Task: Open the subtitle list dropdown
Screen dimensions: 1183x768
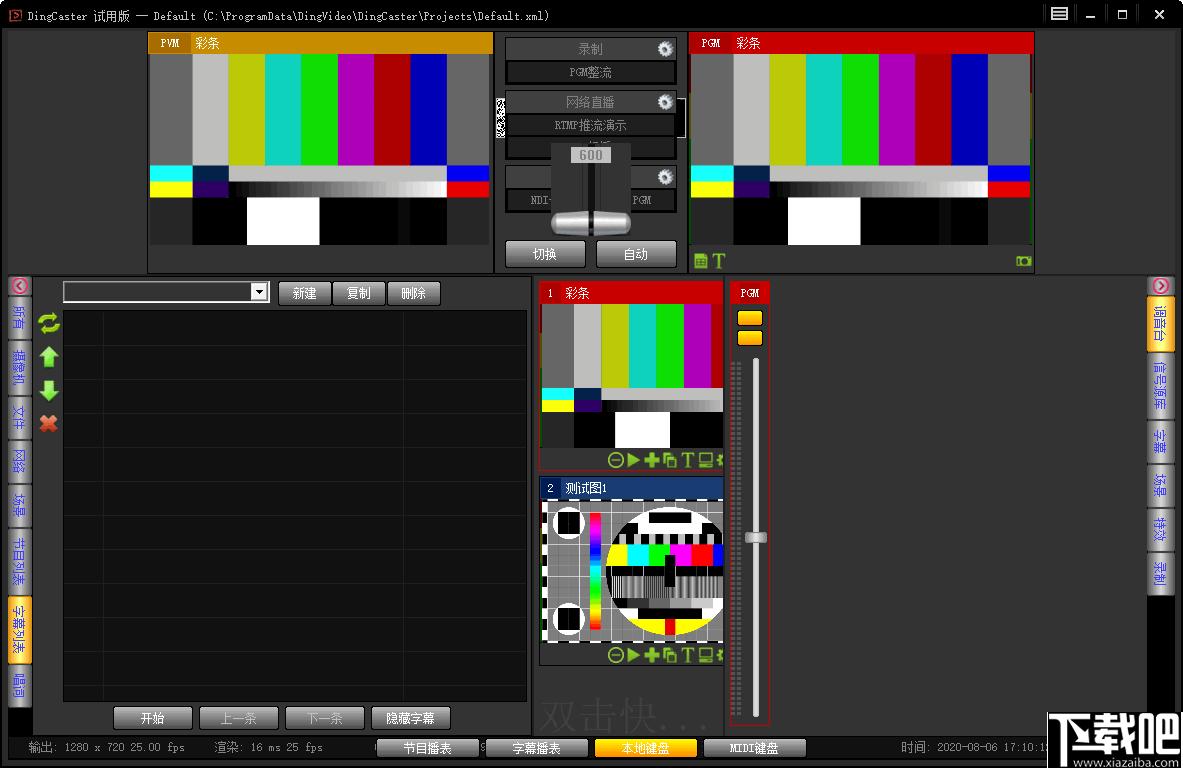Action: click(x=259, y=292)
